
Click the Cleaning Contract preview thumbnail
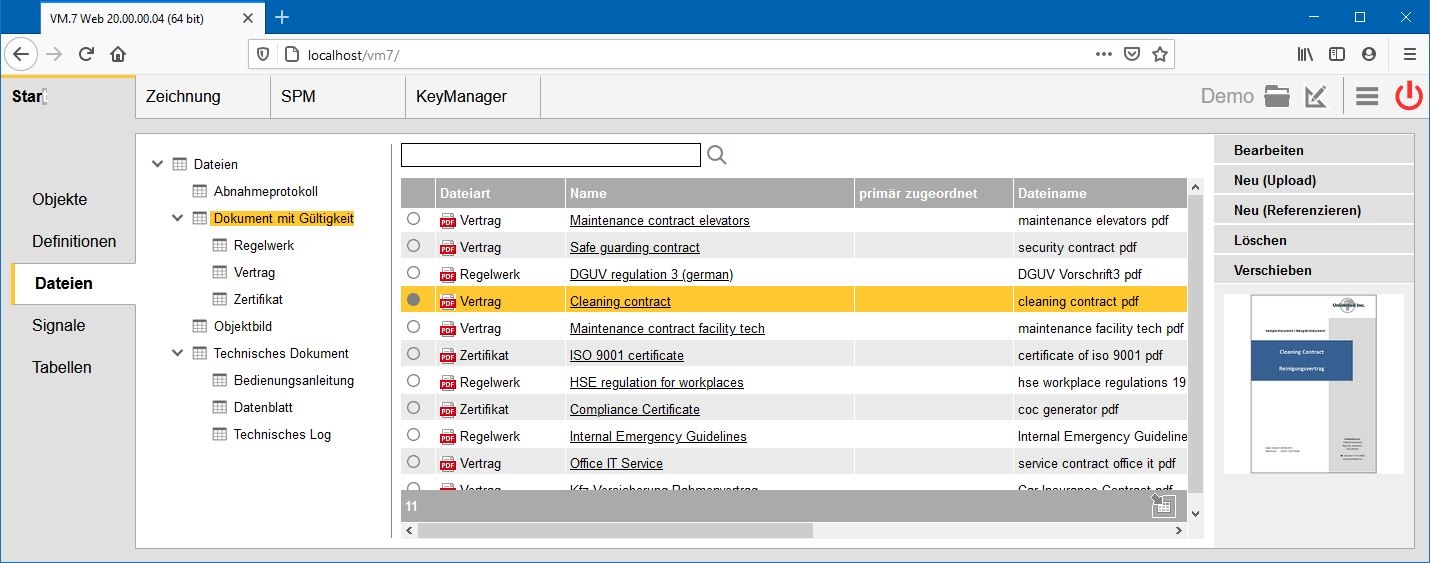[1314, 383]
